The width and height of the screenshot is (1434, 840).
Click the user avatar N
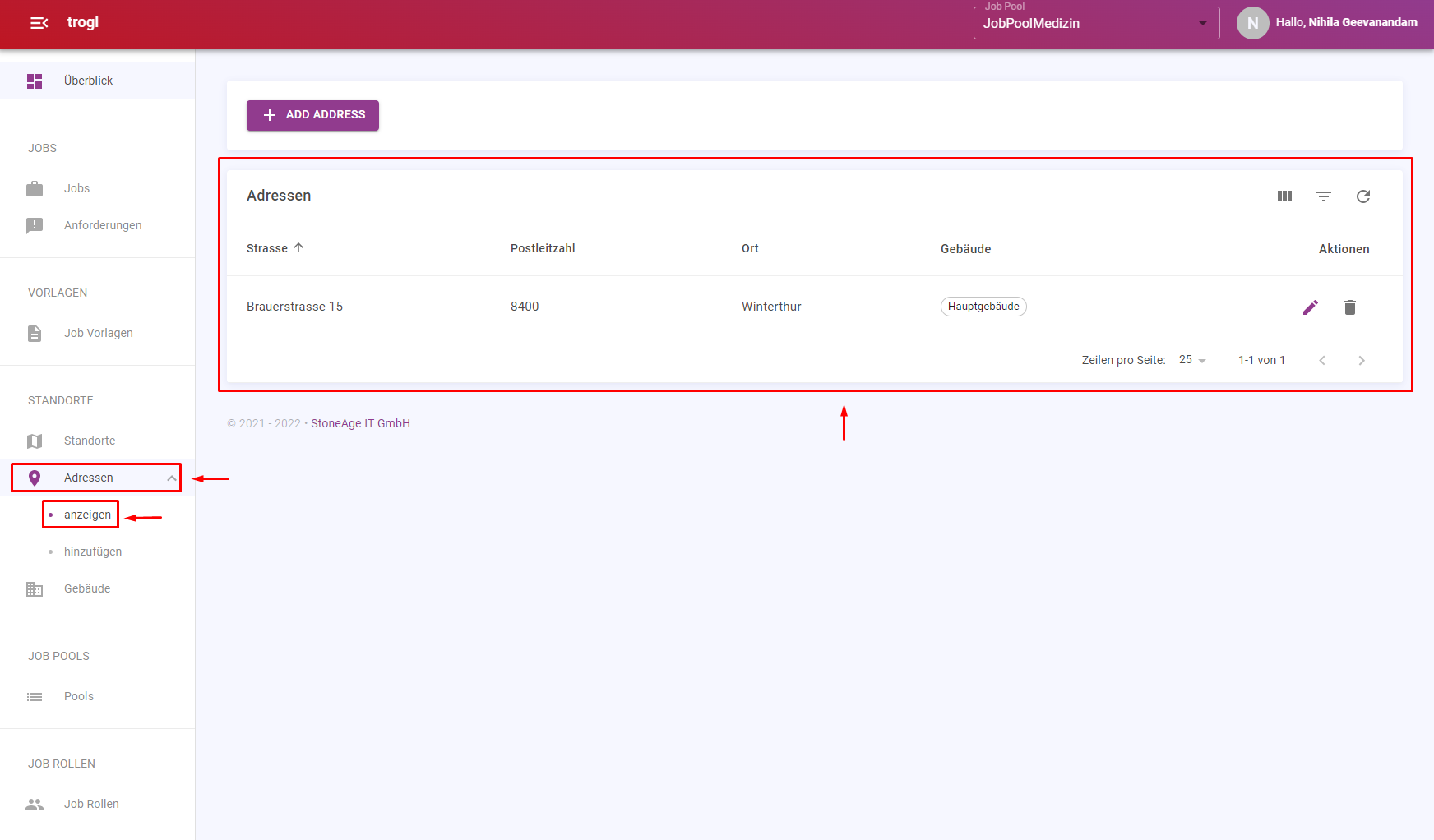(1253, 23)
